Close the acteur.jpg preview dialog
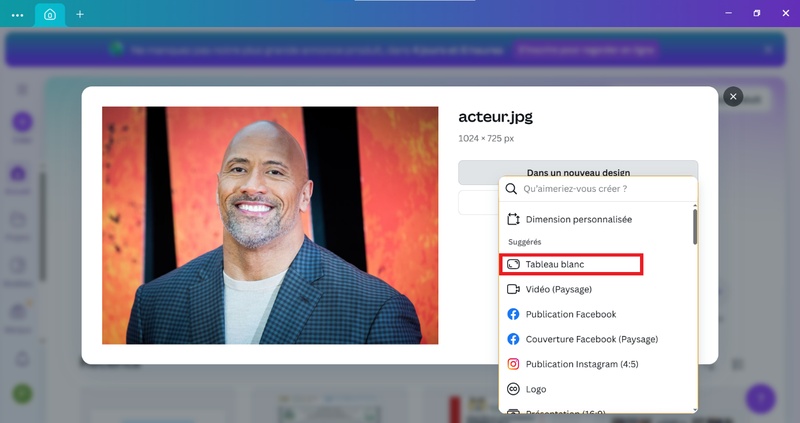This screenshot has height=423, width=800. point(733,96)
